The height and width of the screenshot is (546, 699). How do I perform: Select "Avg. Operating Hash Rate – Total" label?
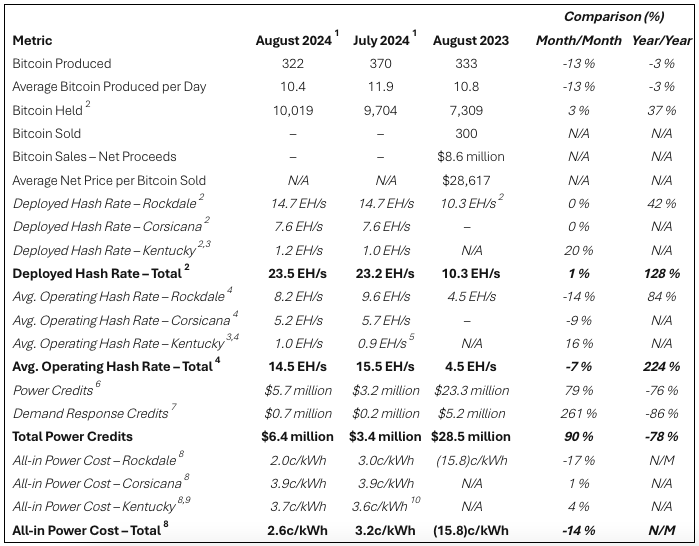pos(111,367)
